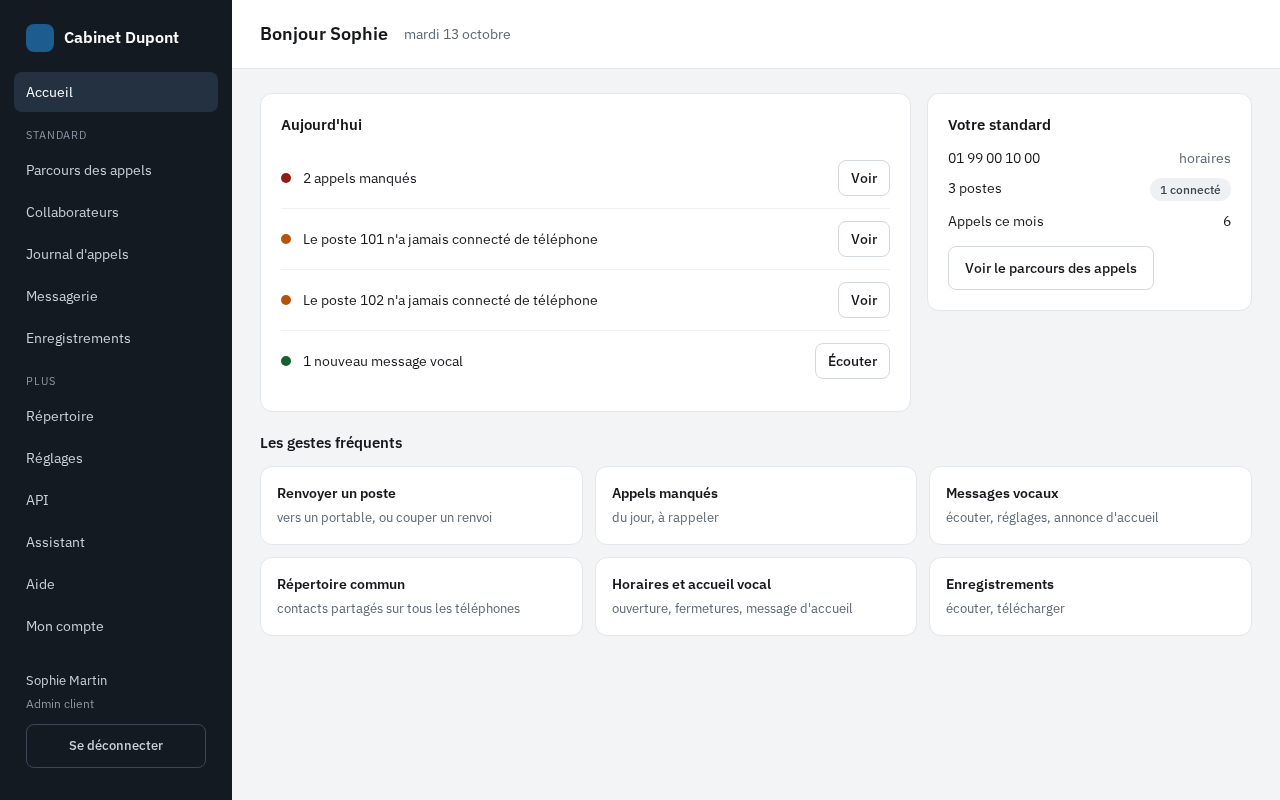
Task: Click the horaires link in Votre standard
Action: click(x=1205, y=158)
